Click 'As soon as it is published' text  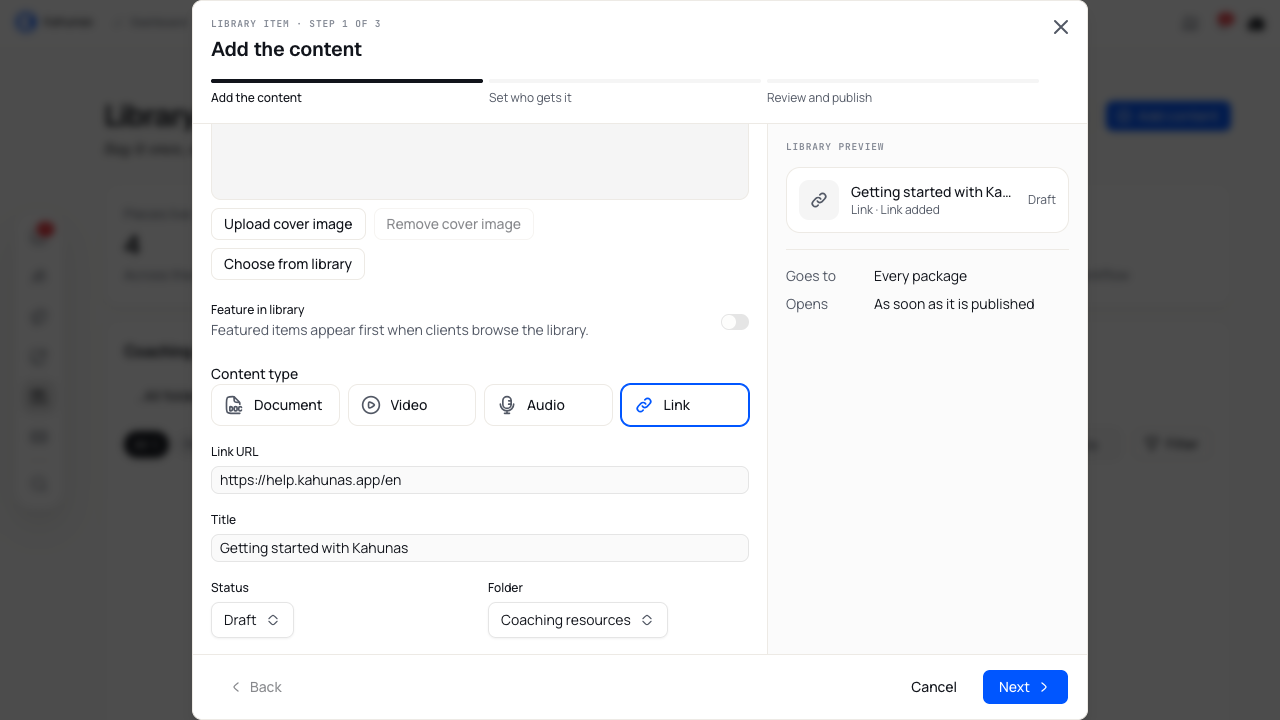coord(954,304)
